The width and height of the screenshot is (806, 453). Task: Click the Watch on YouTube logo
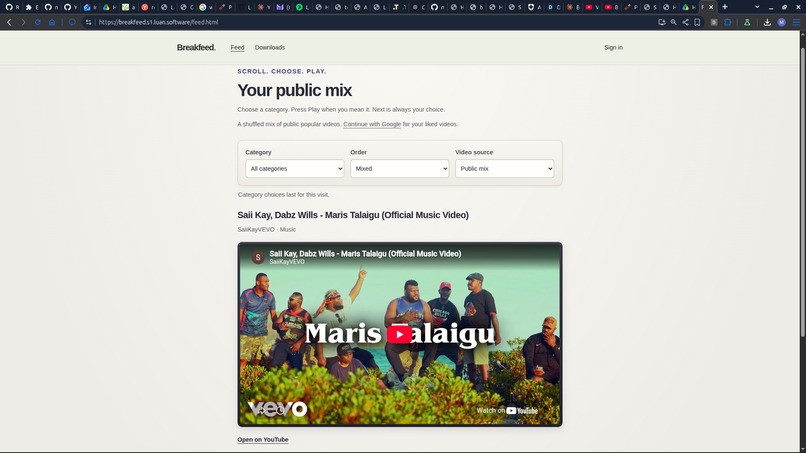pos(507,410)
